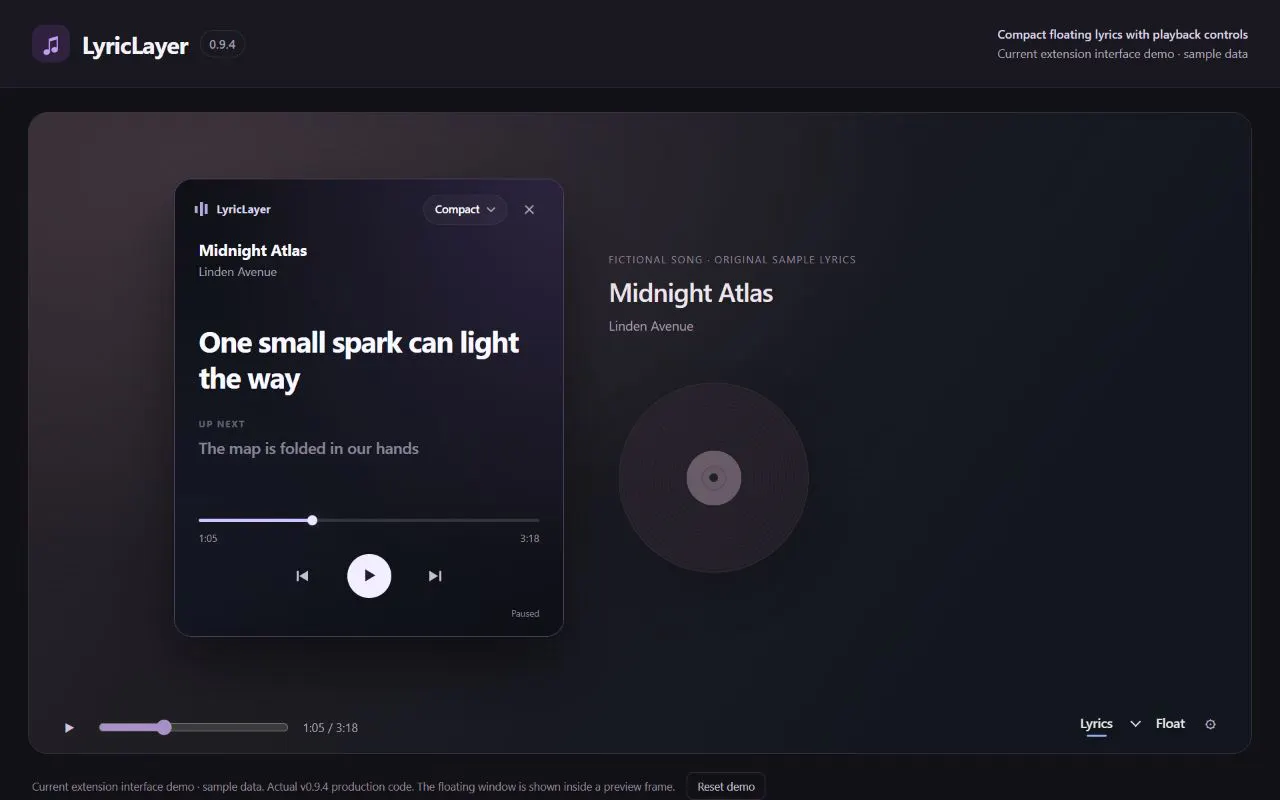This screenshot has width=1280, height=800.
Task: Click the bottom bar seek slider
Action: pos(193,727)
